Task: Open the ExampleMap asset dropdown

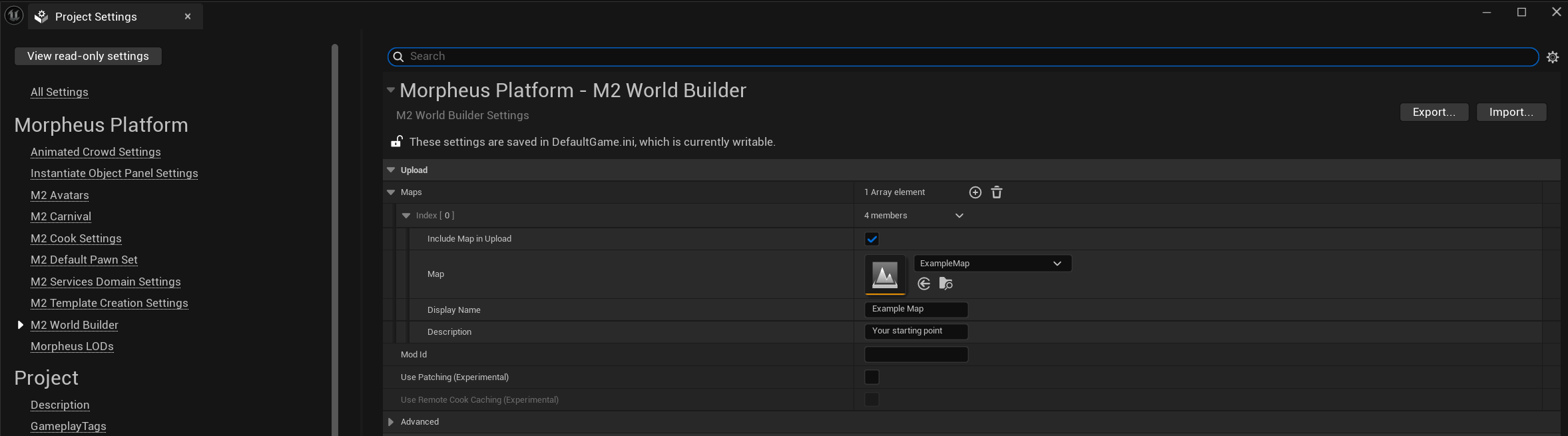Action: point(992,264)
